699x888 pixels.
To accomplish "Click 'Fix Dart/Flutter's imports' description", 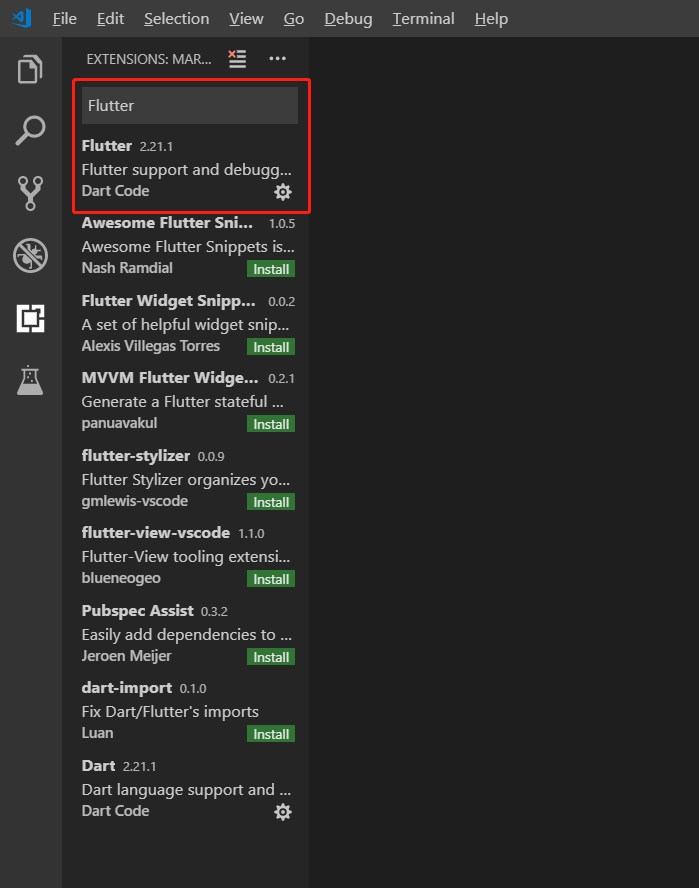I will click(170, 712).
